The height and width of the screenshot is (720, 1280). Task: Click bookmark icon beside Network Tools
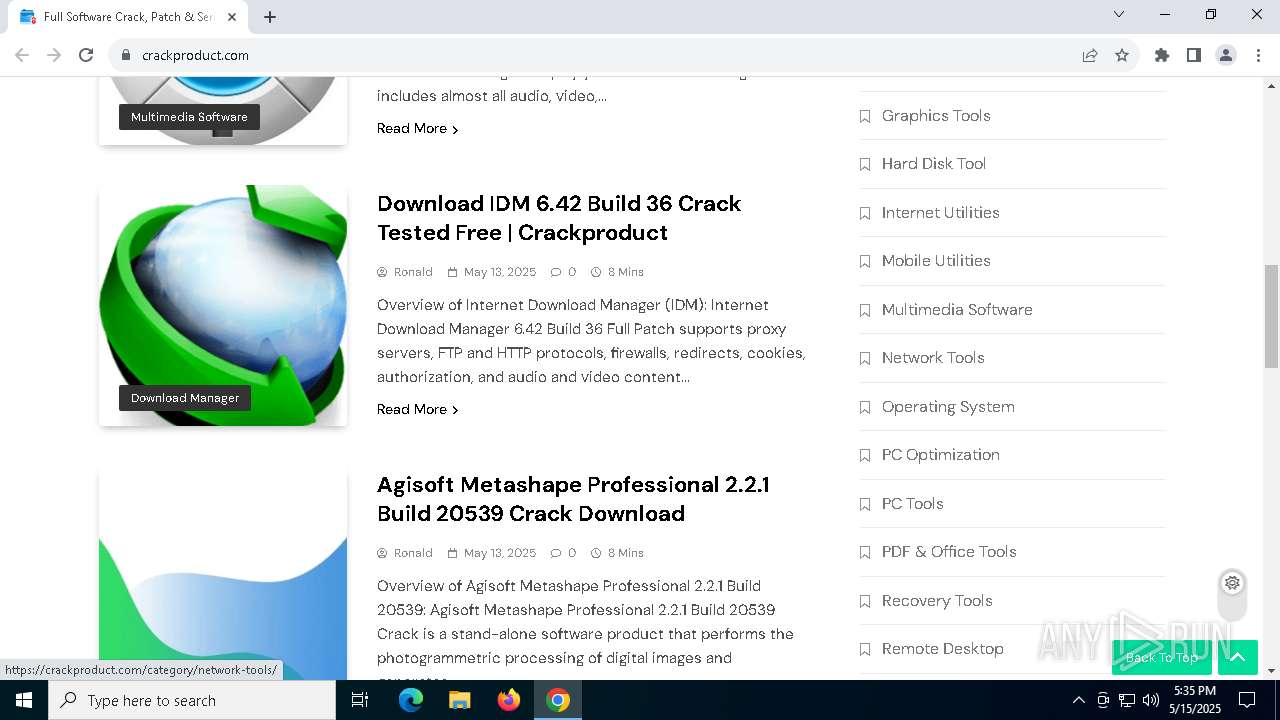coord(865,358)
